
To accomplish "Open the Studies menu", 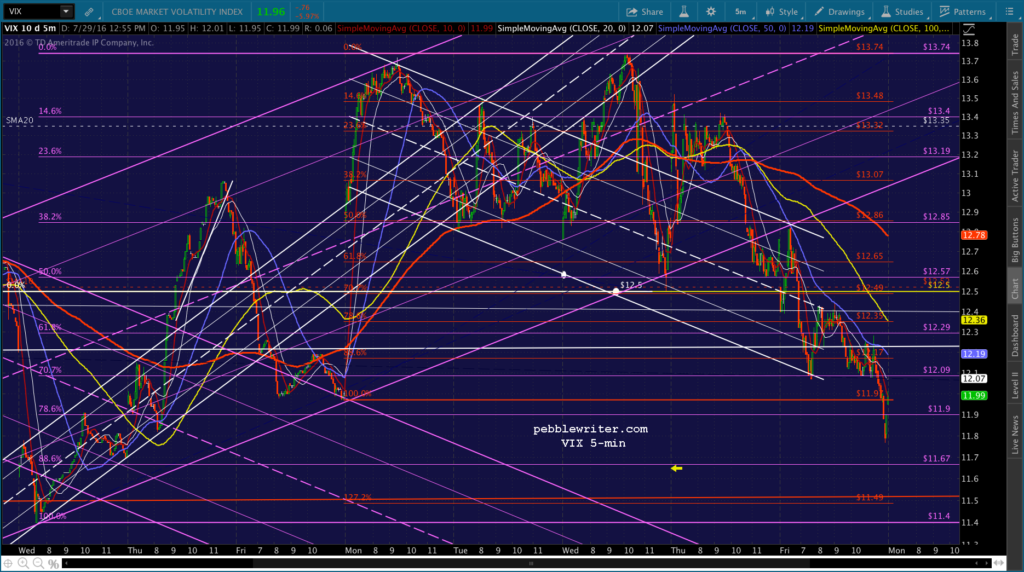I will 902,12.
